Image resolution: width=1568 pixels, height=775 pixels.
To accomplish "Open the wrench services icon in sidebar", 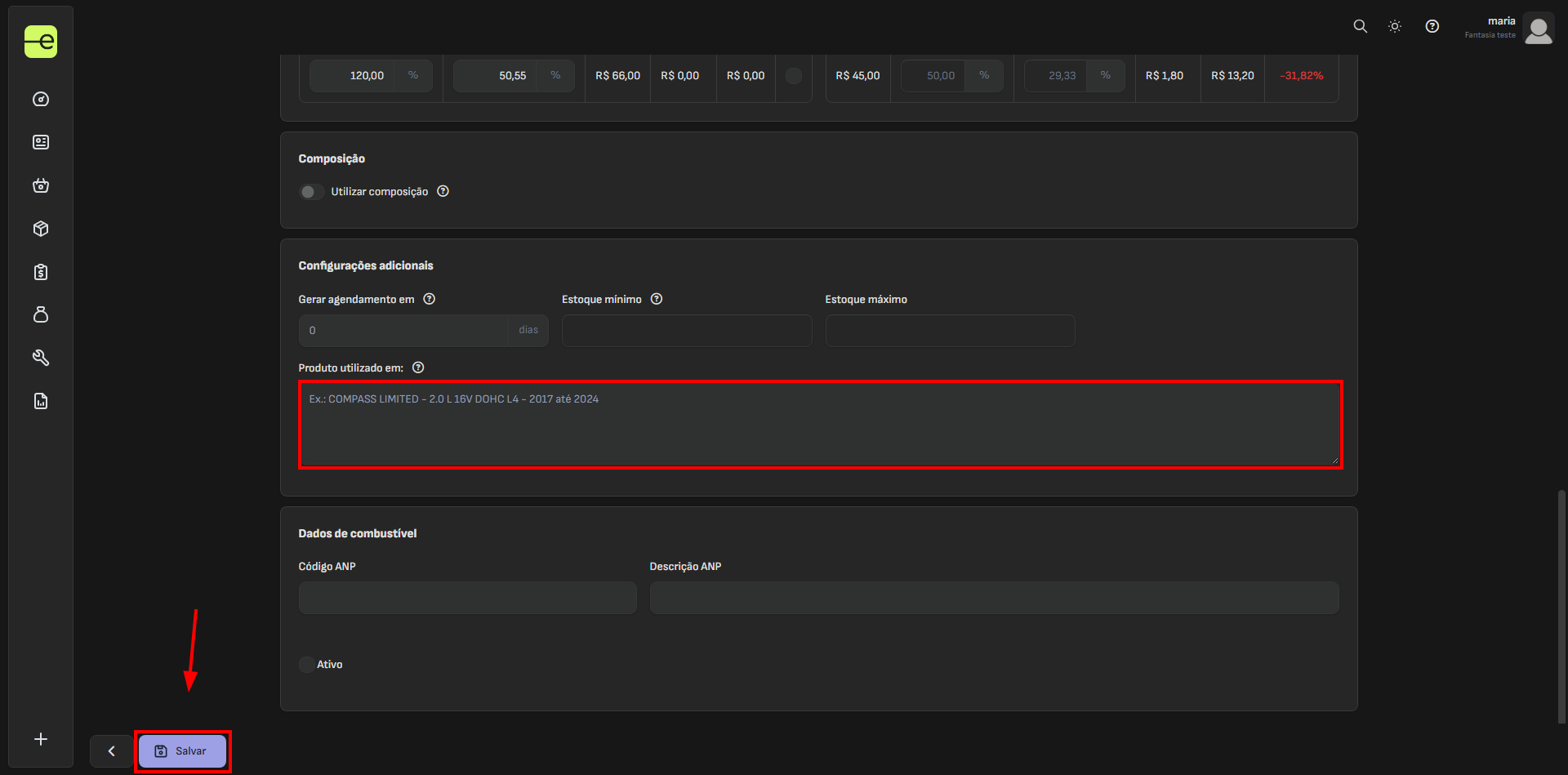I will (41, 358).
